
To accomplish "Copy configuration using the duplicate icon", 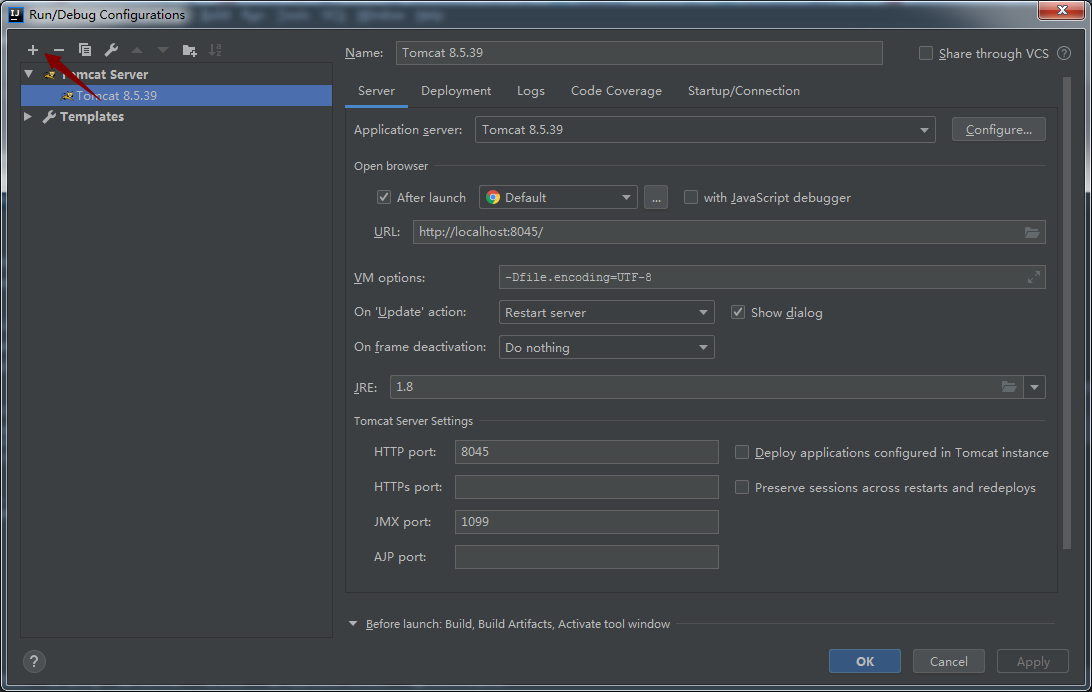I will coord(84,49).
